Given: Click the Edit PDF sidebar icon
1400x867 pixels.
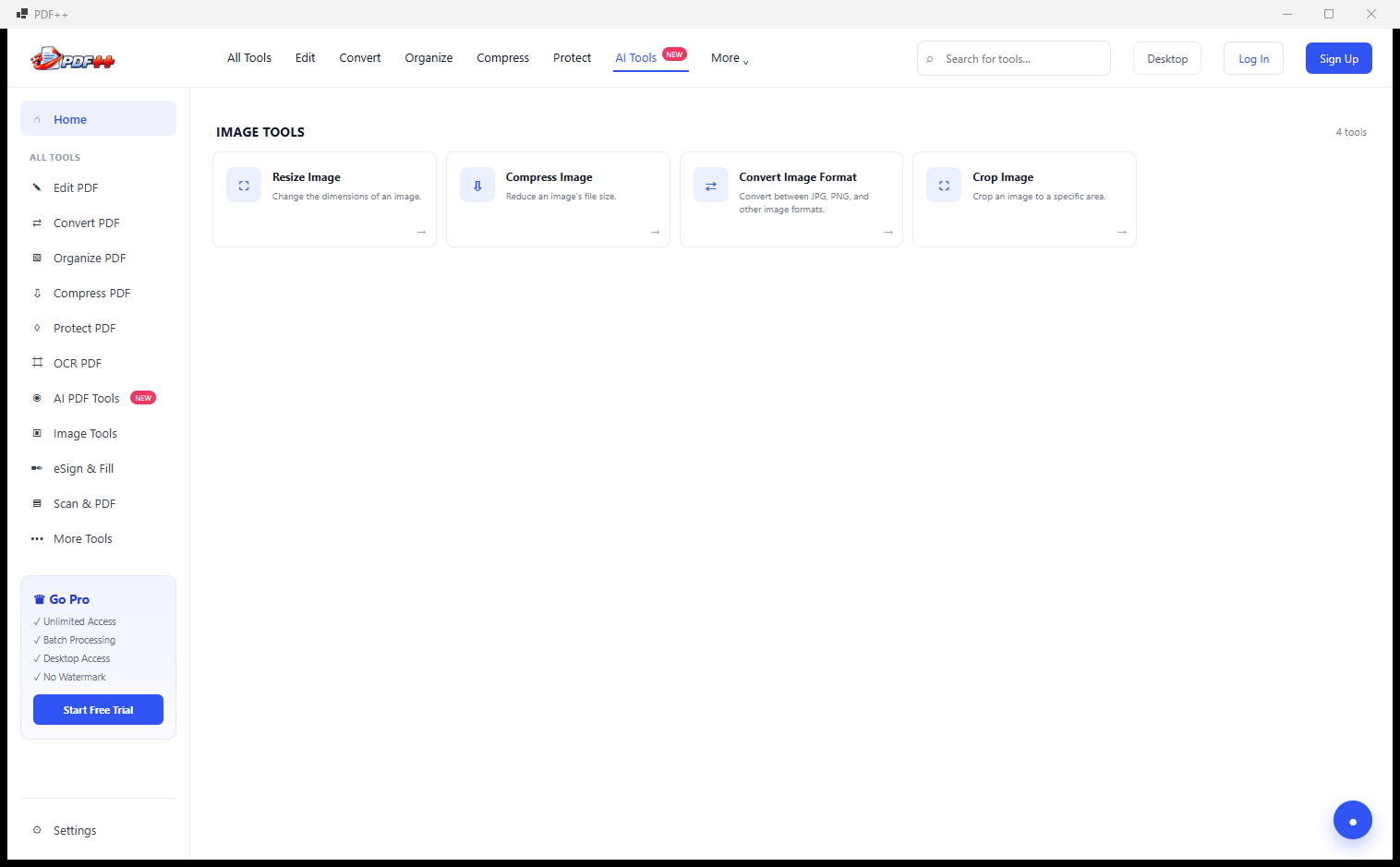Looking at the screenshot, I should (37, 187).
